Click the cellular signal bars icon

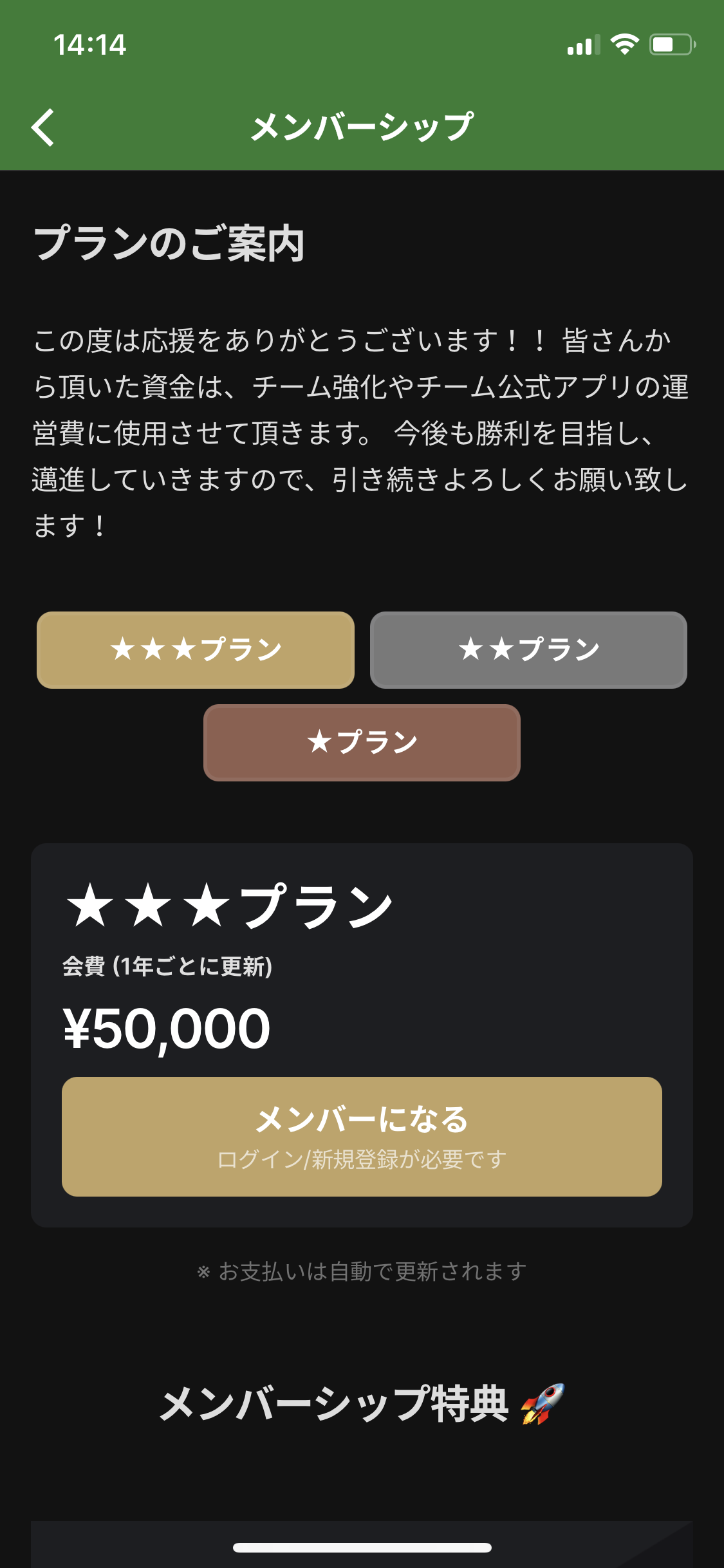pyautogui.click(x=583, y=45)
